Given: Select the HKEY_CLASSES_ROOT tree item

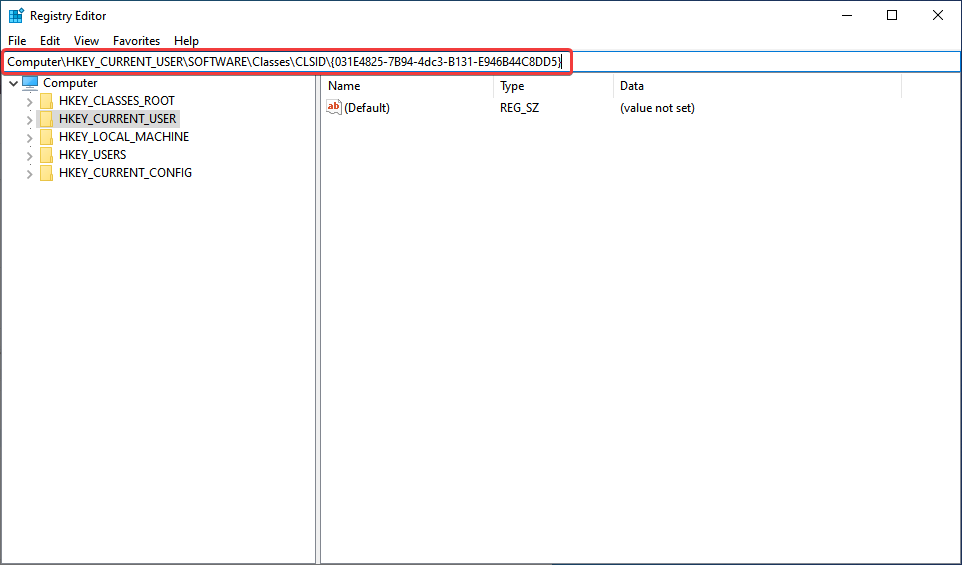Looking at the screenshot, I should pyautogui.click(x=117, y=101).
